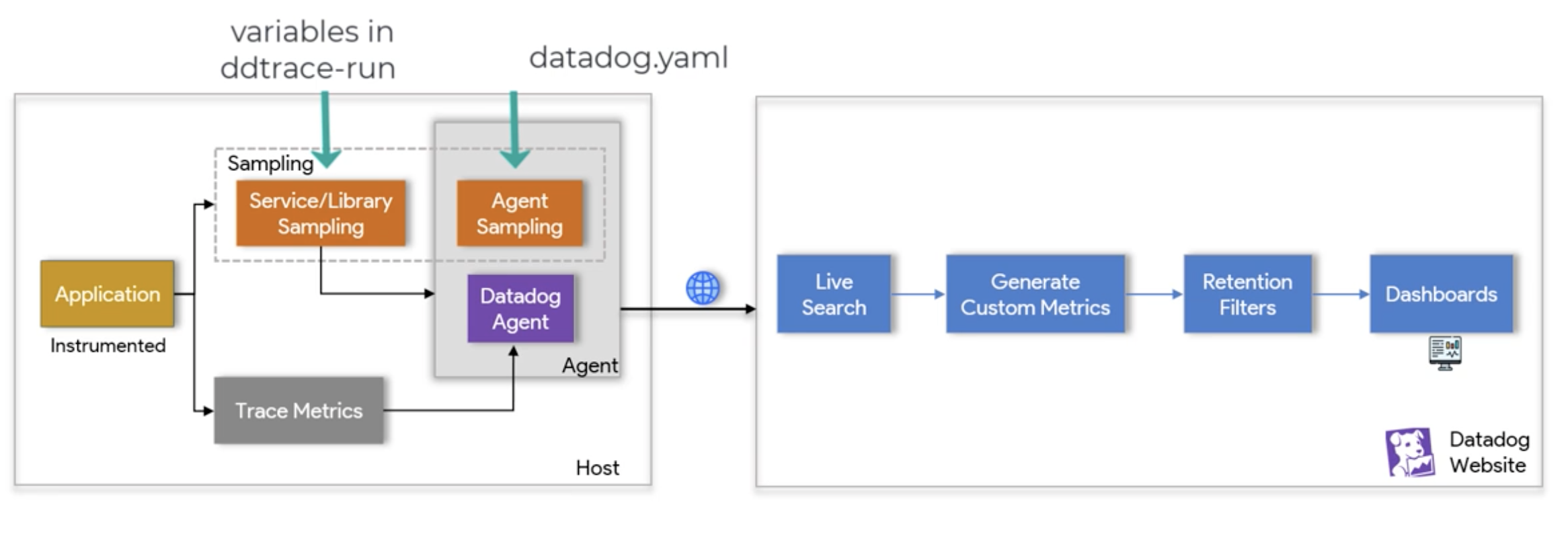The height and width of the screenshot is (534, 1568).
Task: Click the gray Trace Metrics box
Action: coord(299,410)
